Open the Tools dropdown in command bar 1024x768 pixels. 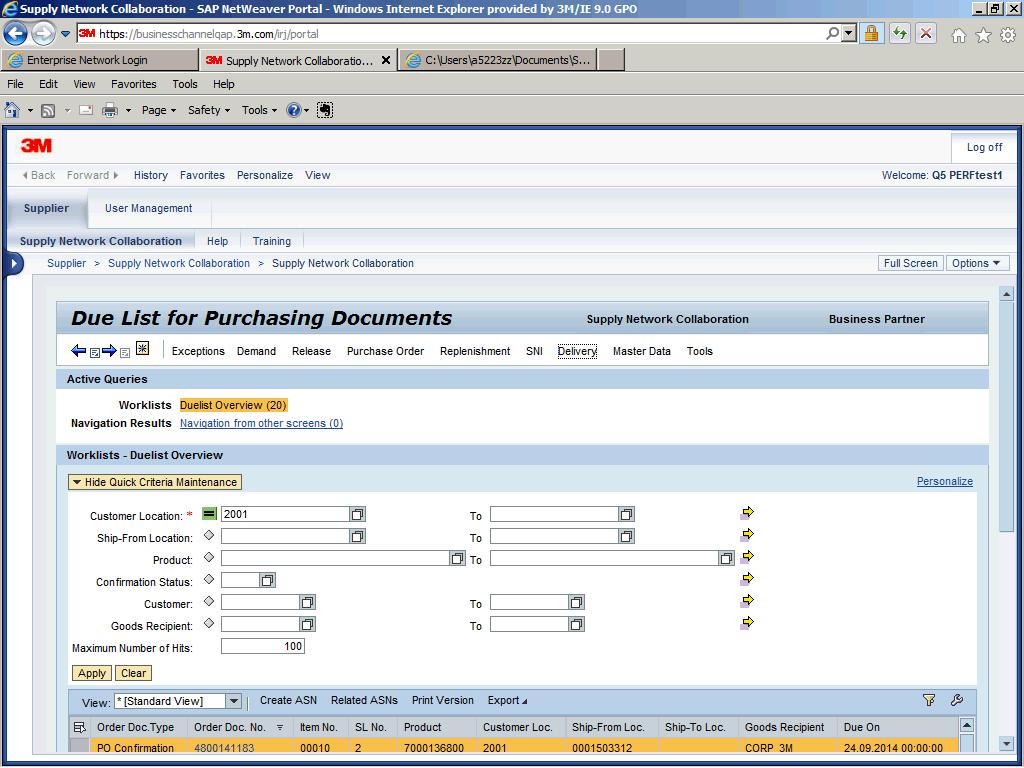[x=259, y=110]
